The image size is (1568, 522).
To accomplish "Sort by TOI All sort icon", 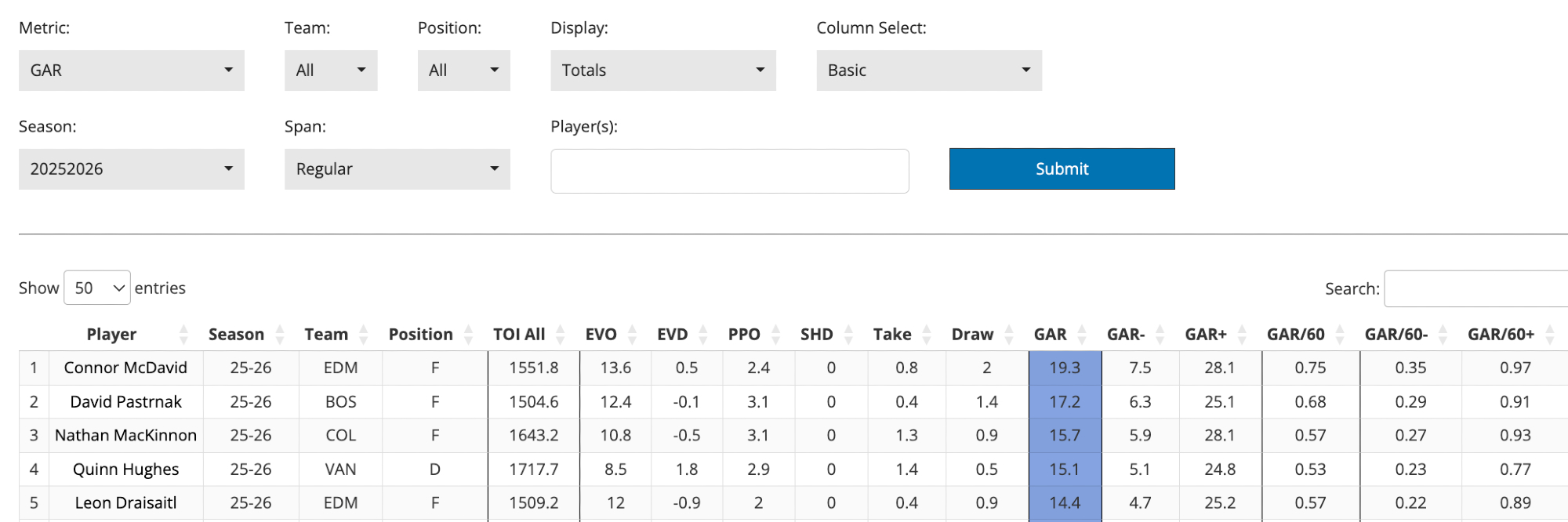I will click(560, 335).
